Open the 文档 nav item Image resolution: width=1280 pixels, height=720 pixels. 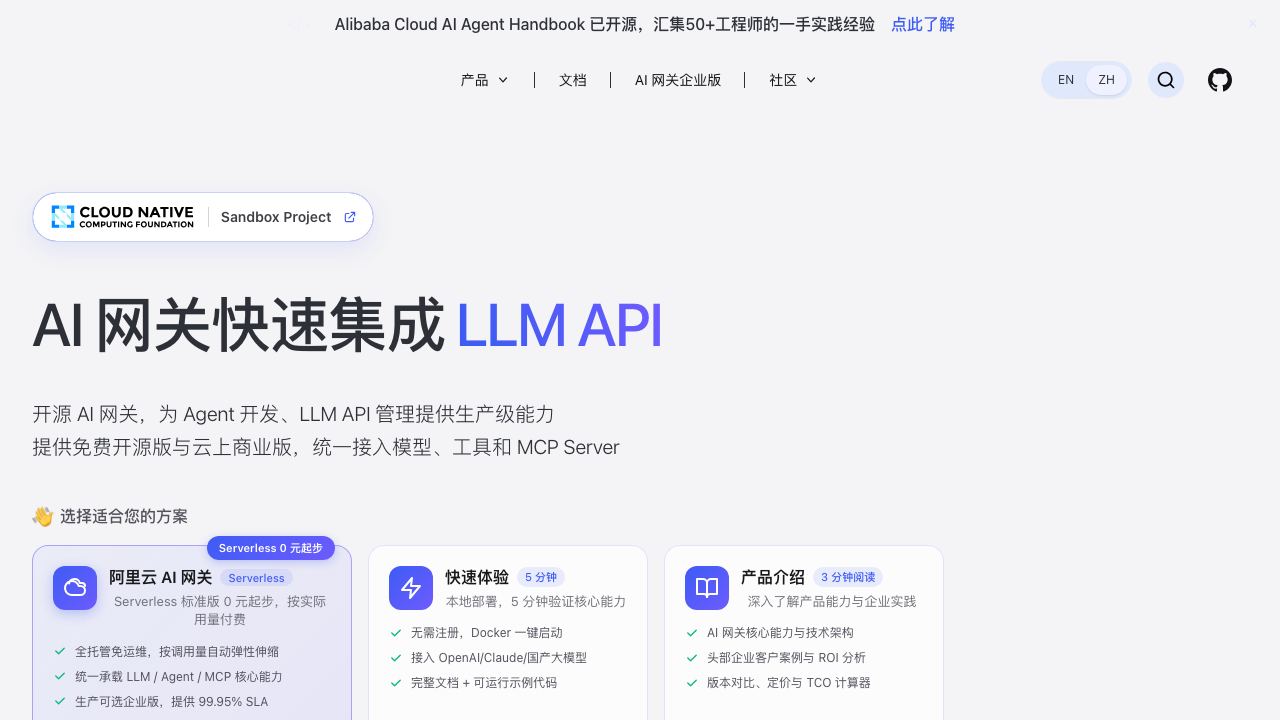[x=573, y=80]
